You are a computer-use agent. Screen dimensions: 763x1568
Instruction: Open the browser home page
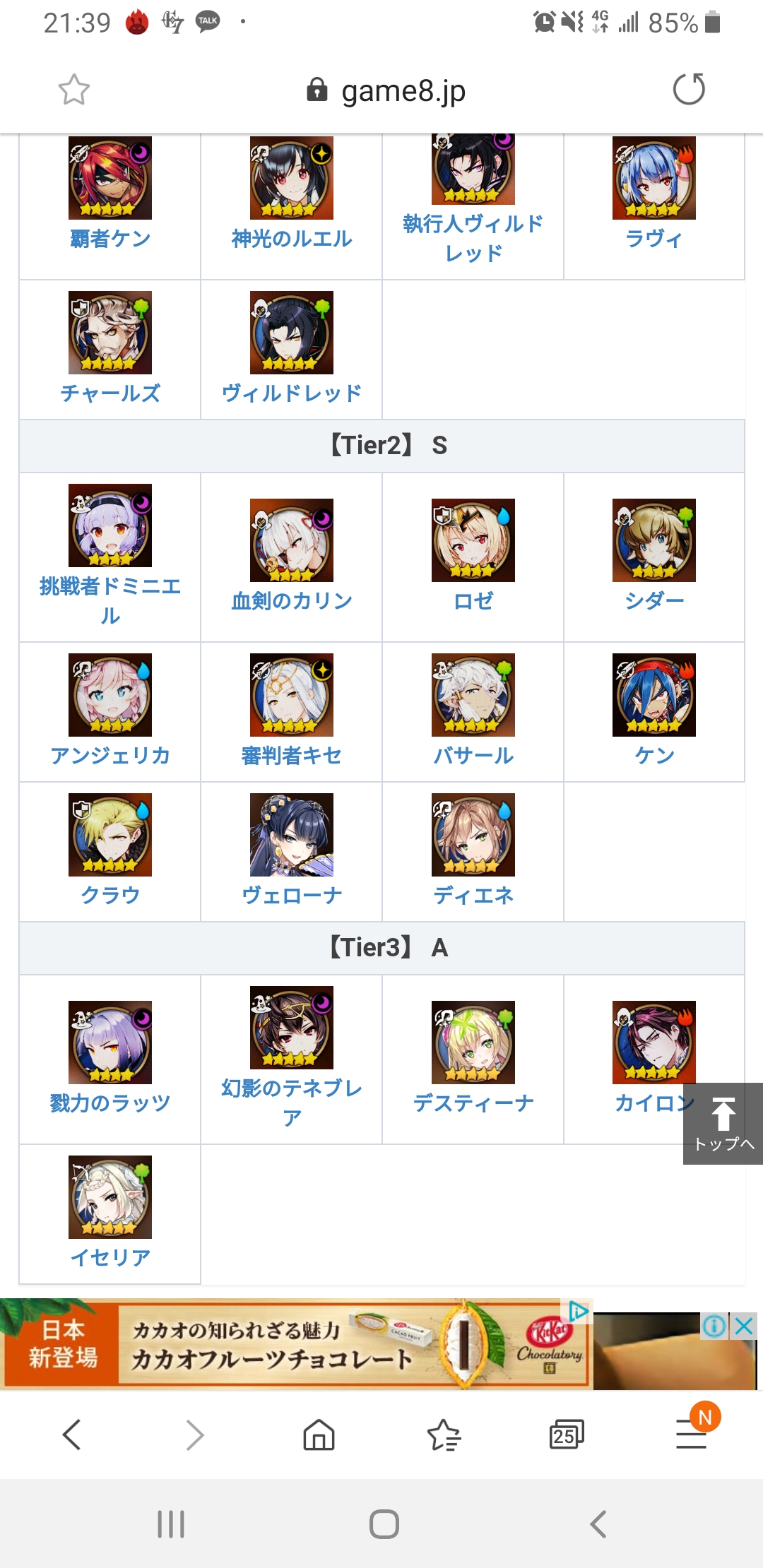click(x=319, y=1435)
